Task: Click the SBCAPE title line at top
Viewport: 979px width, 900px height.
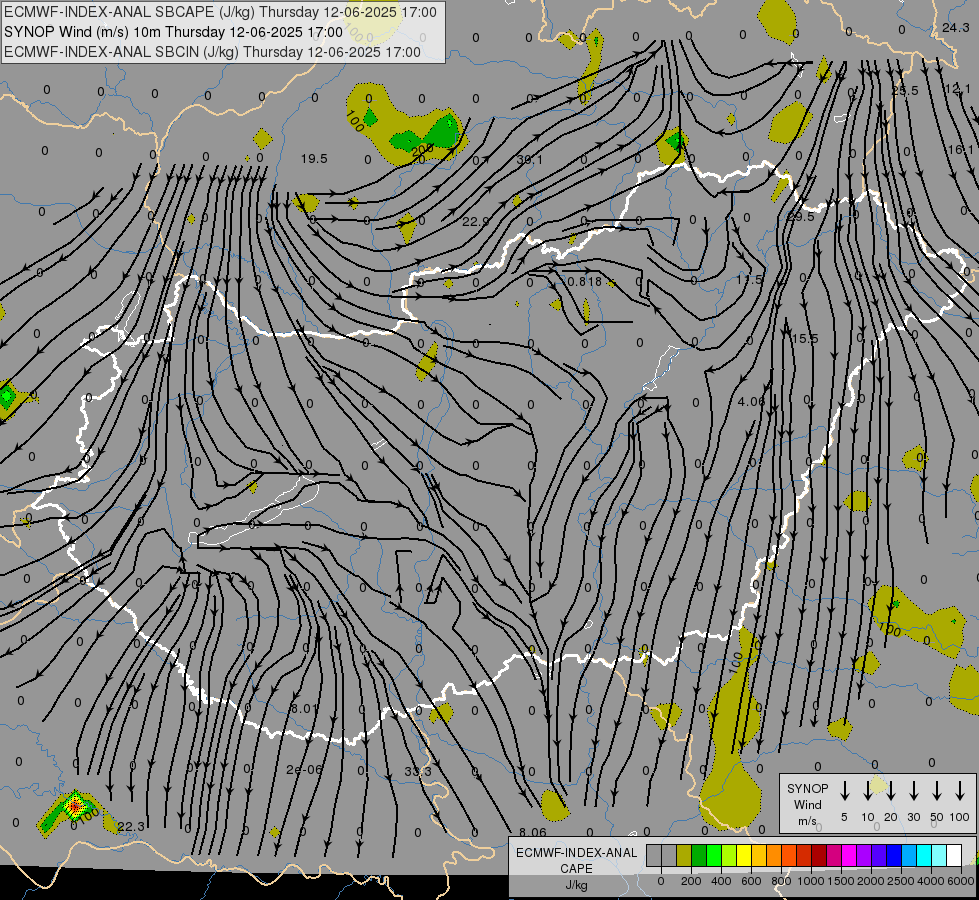Action: tap(220, 12)
